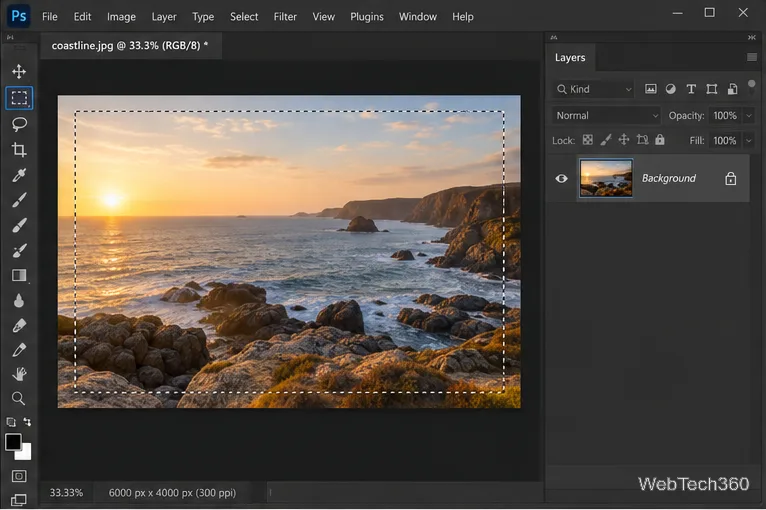Toggle filter for type layers
The image size is (766, 510).
(691, 89)
